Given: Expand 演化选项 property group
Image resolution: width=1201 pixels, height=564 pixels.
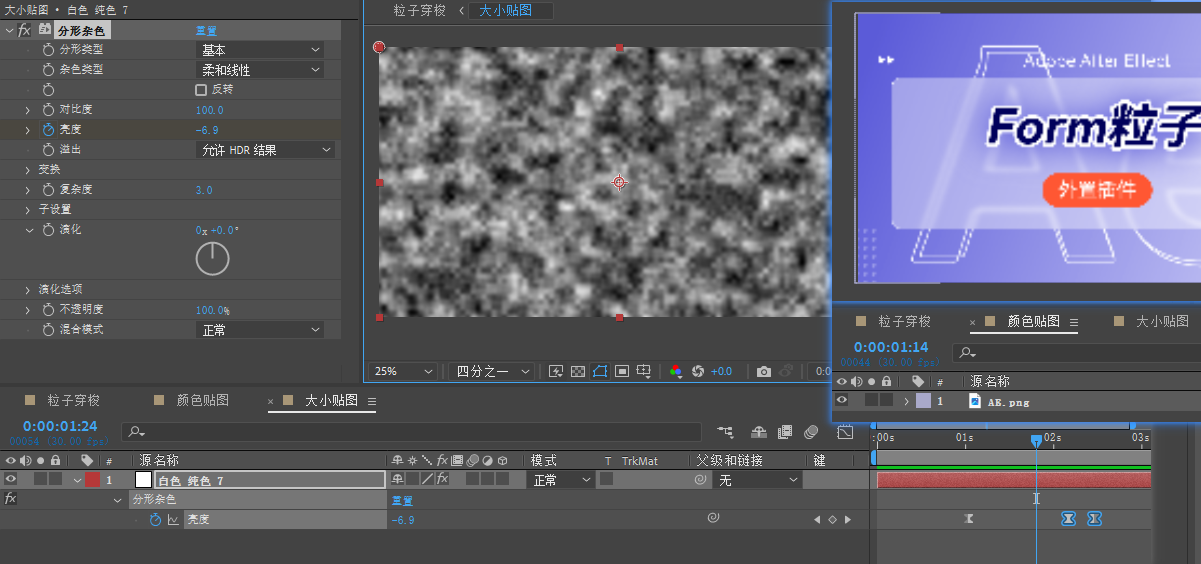Looking at the screenshot, I should pyautogui.click(x=28, y=290).
